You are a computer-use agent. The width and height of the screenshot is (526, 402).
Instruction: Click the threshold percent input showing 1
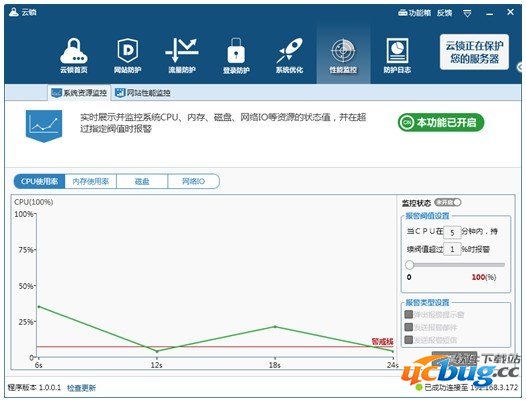(452, 249)
